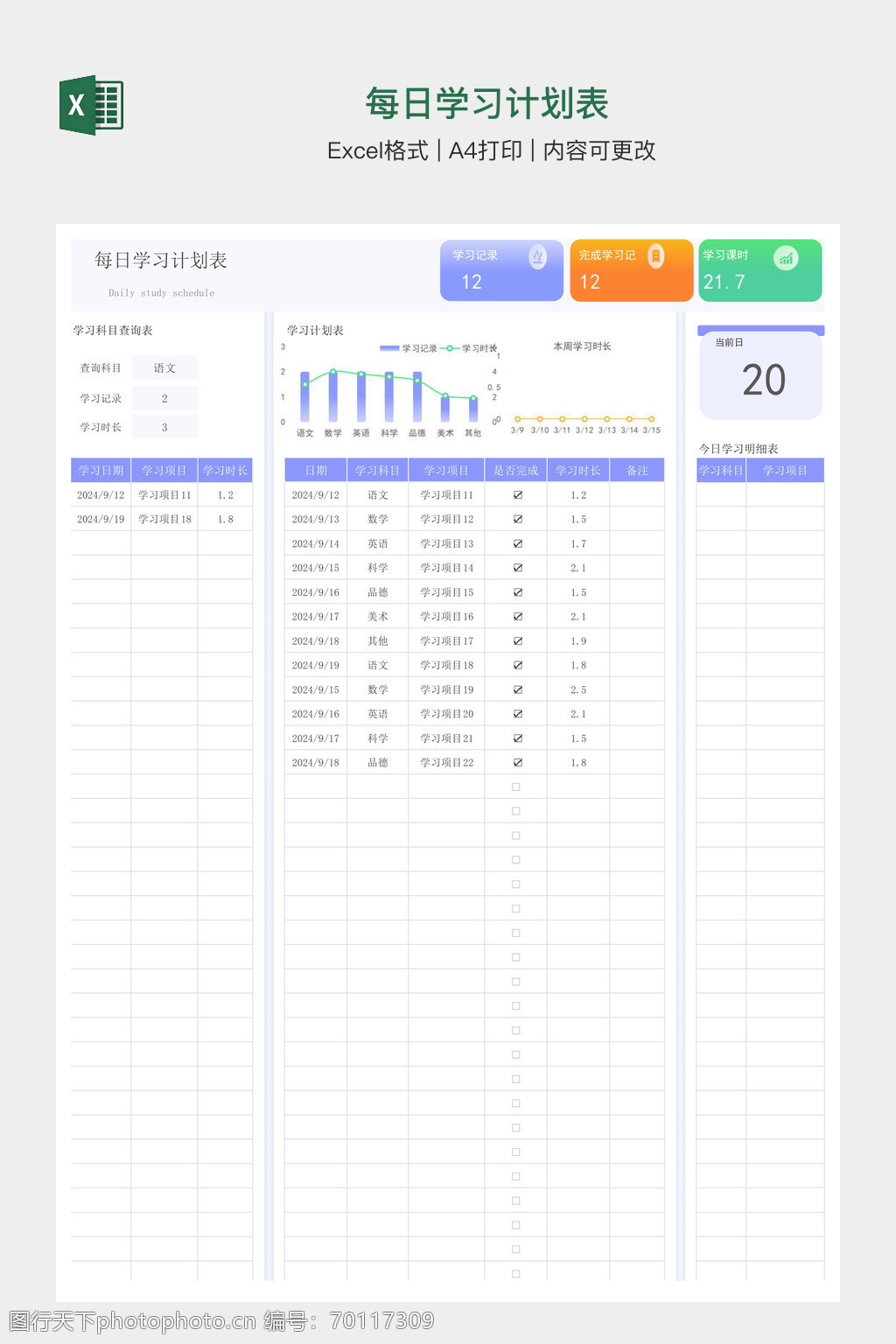896x1344 pixels.
Task: Click the icon on the 学习记录 card
Action: point(537,256)
